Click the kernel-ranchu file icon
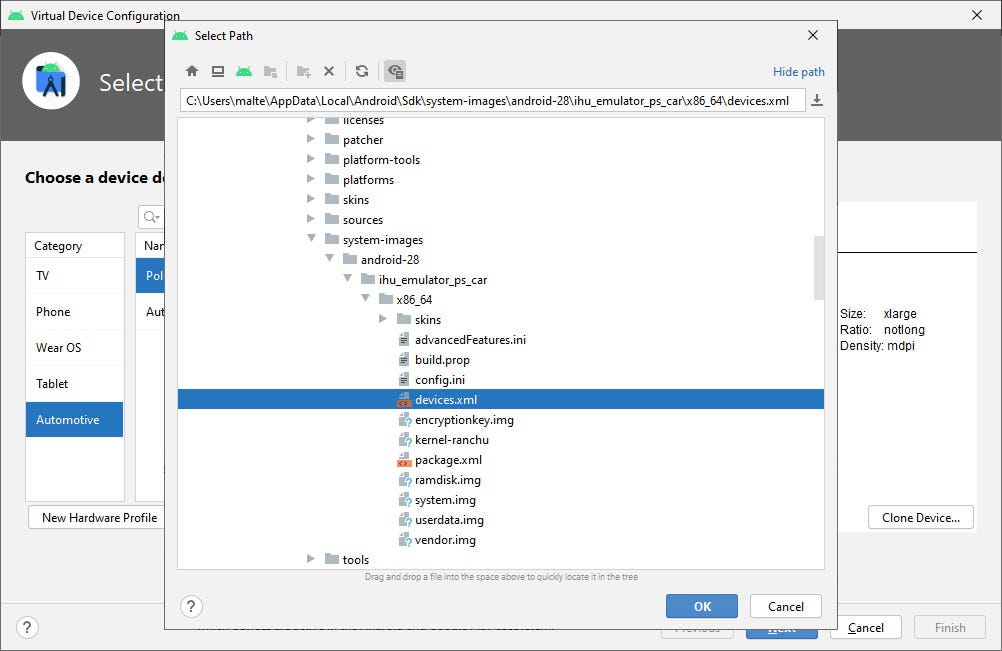 [404, 440]
